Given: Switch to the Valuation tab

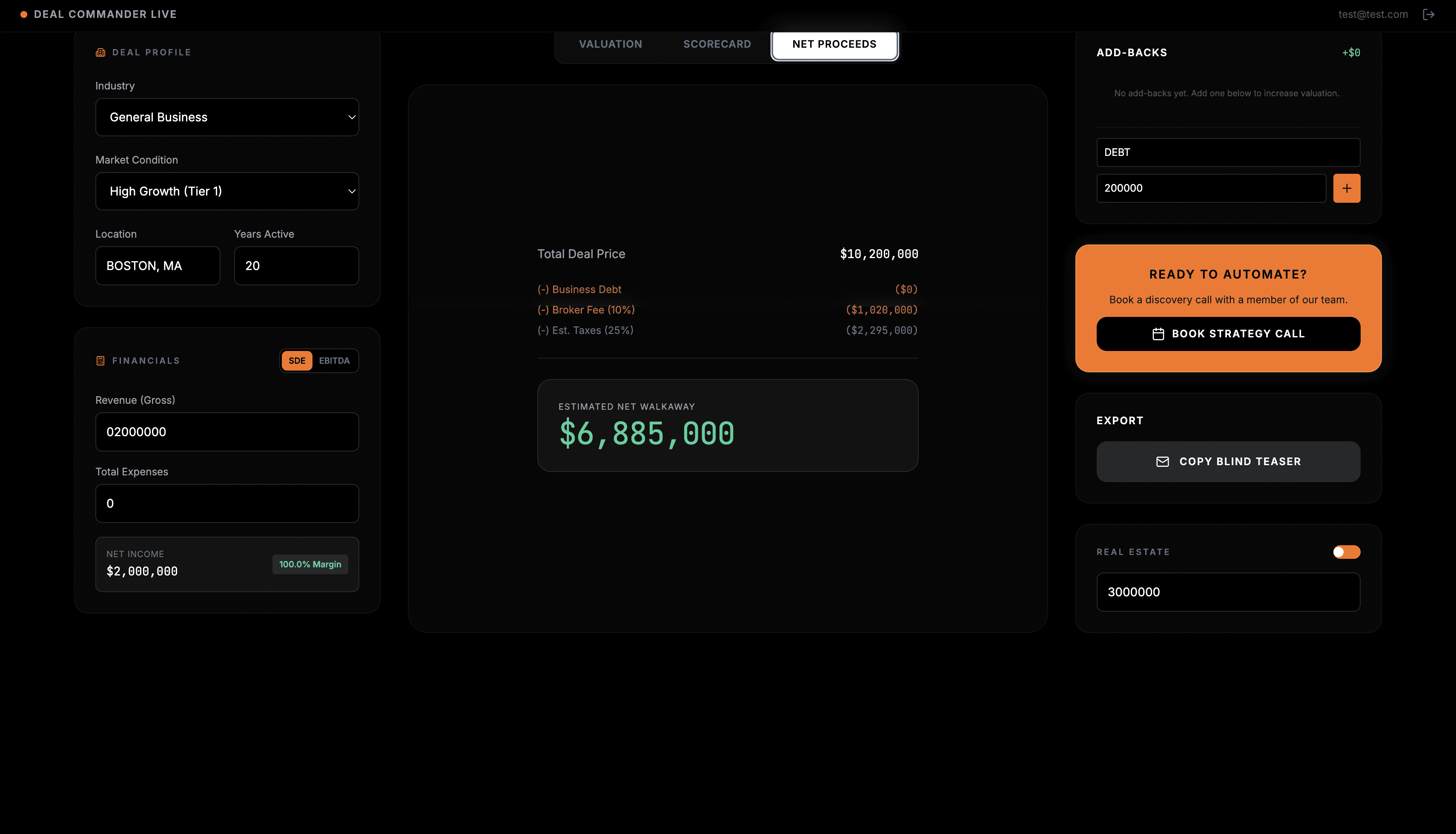Looking at the screenshot, I should pyautogui.click(x=610, y=44).
